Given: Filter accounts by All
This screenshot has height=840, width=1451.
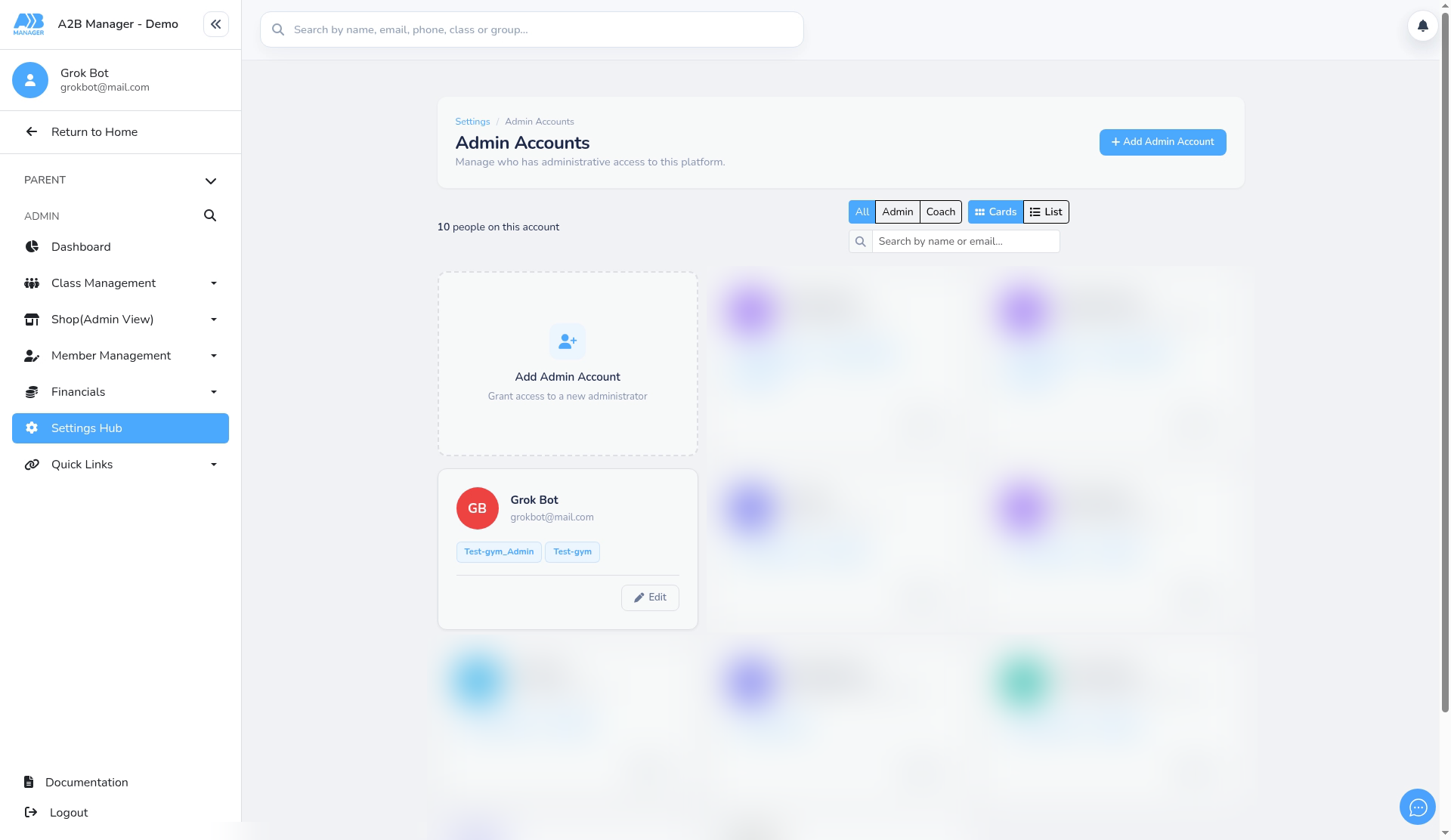Looking at the screenshot, I should 862,212.
